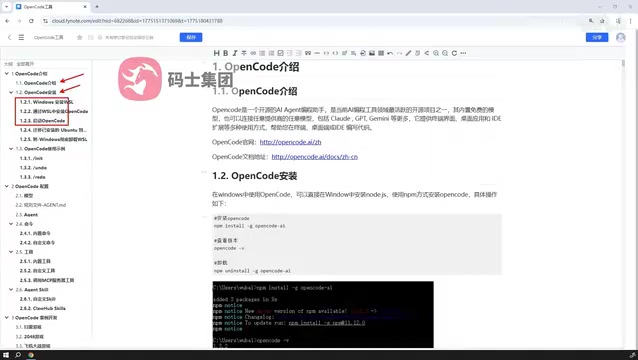Open the opencode.ai/docs/zh-cn documentation link
Screen dimensions: 638x360
pyautogui.click(x=315, y=157)
